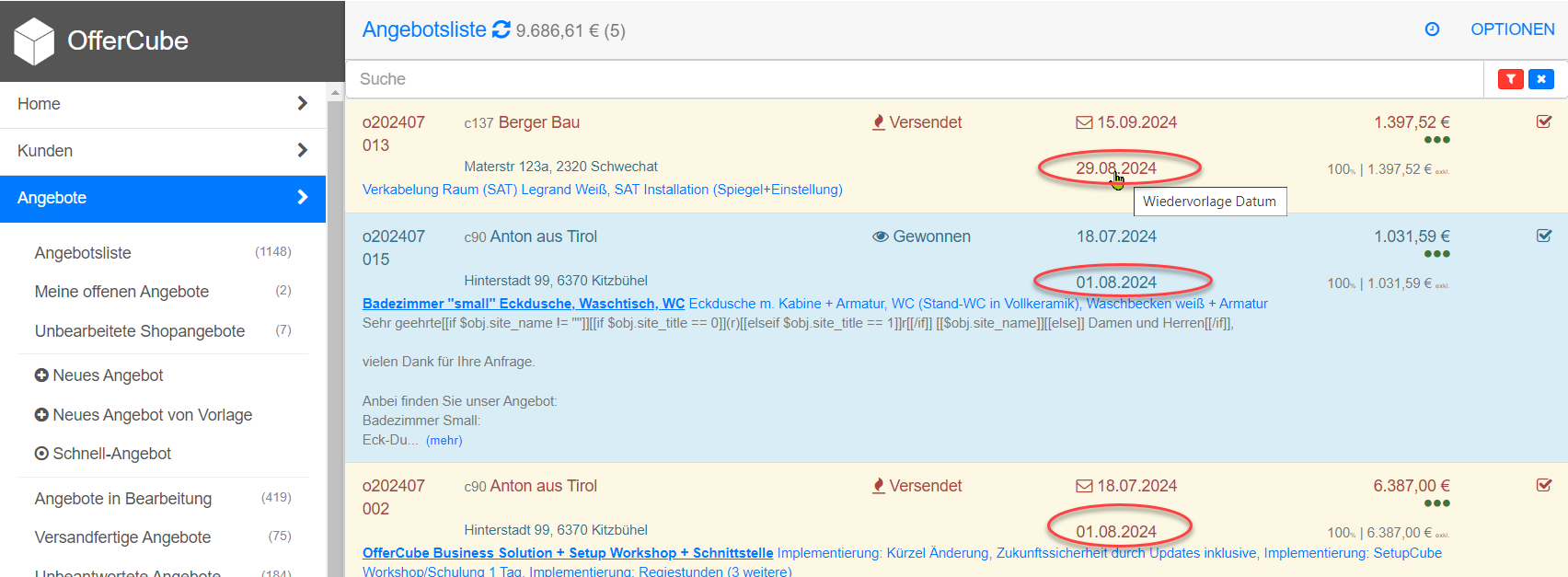Select Angebote in the sidebar
This screenshot has height=577, width=1568.
coord(163,198)
